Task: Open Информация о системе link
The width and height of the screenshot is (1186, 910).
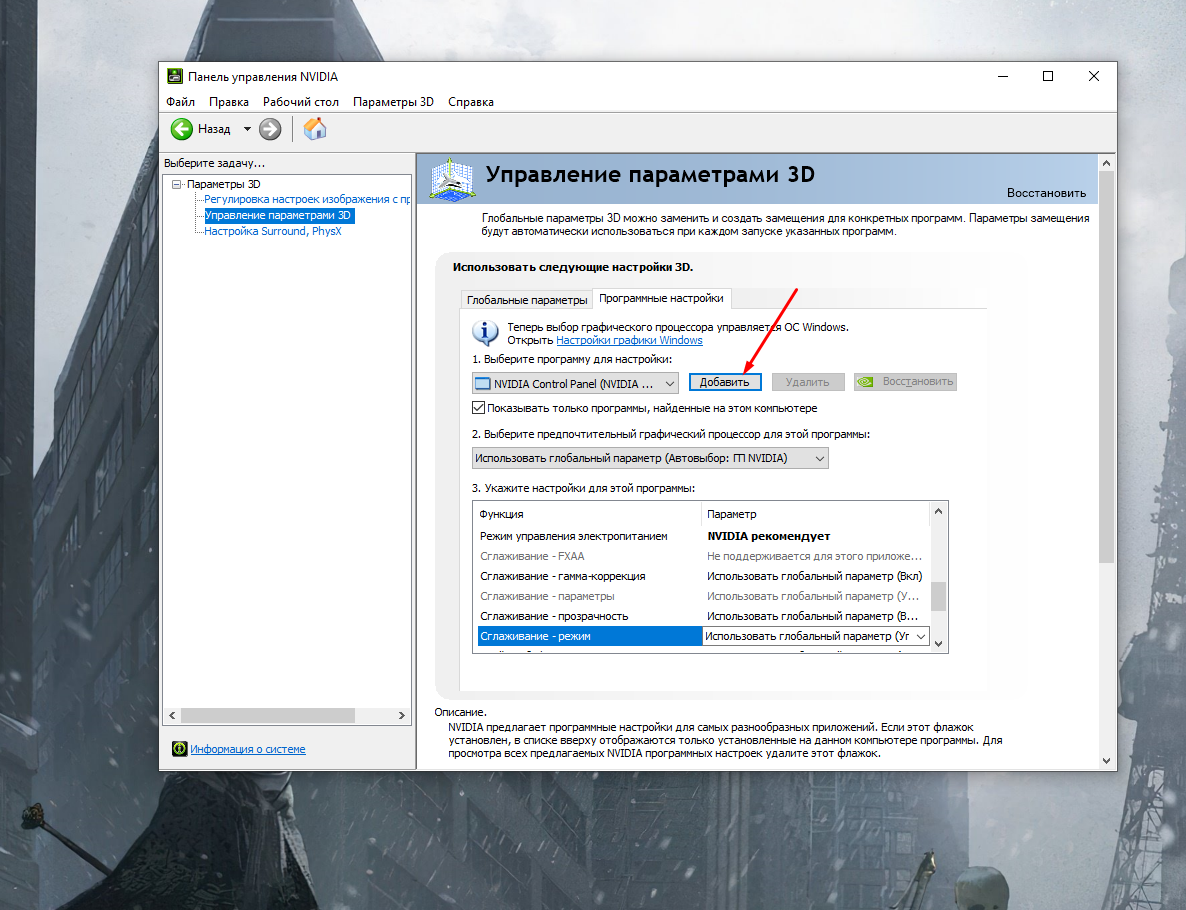Action: coord(247,749)
